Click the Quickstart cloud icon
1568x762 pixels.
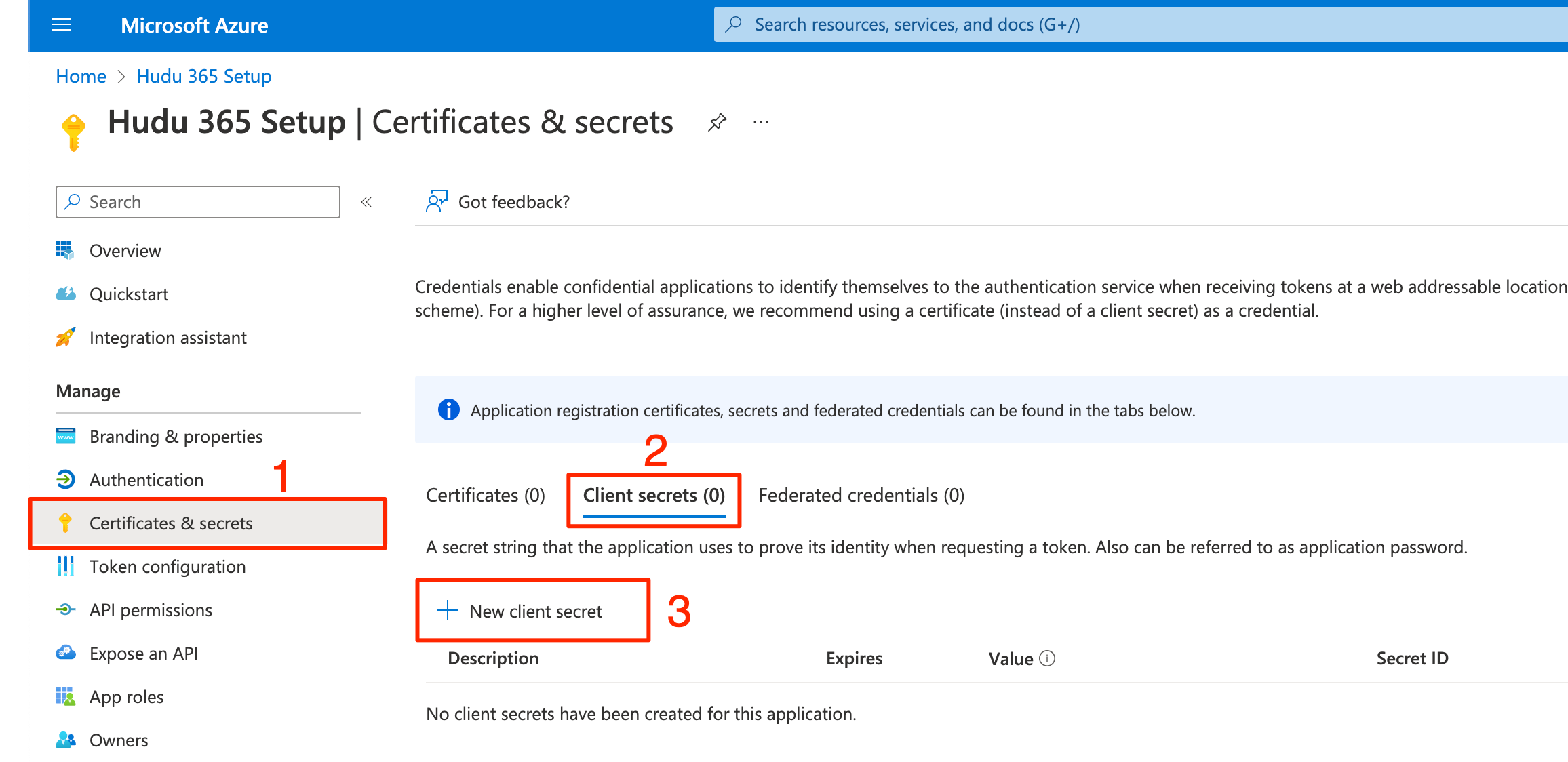pyautogui.click(x=65, y=294)
